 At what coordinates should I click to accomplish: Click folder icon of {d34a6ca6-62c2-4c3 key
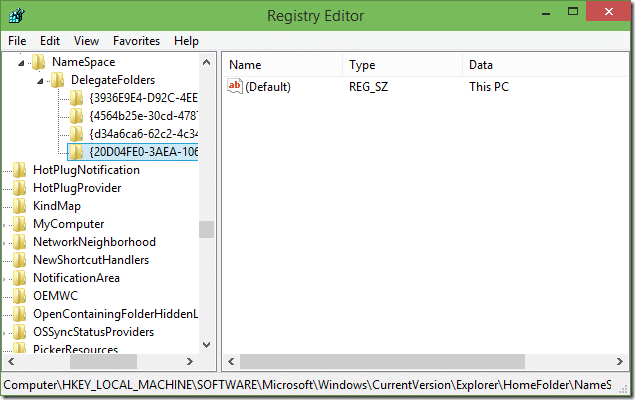76,134
